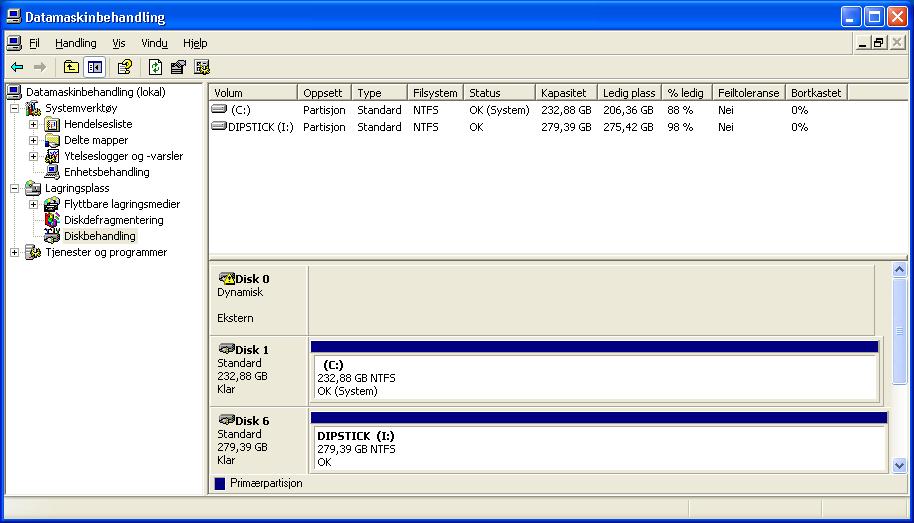The height and width of the screenshot is (523, 914).
Task: Click the Filsystem column header
Action: [x=435, y=93]
